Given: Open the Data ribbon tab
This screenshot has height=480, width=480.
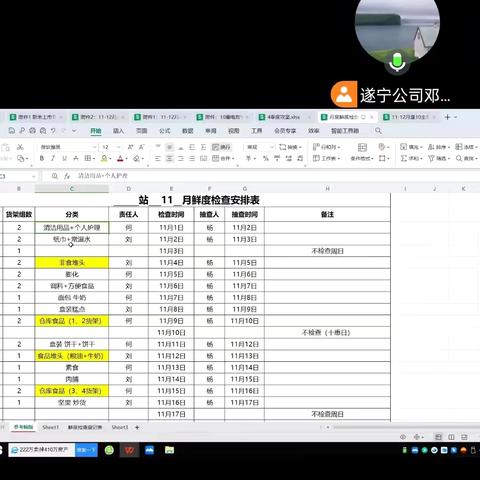Looking at the screenshot, I should (188, 131).
